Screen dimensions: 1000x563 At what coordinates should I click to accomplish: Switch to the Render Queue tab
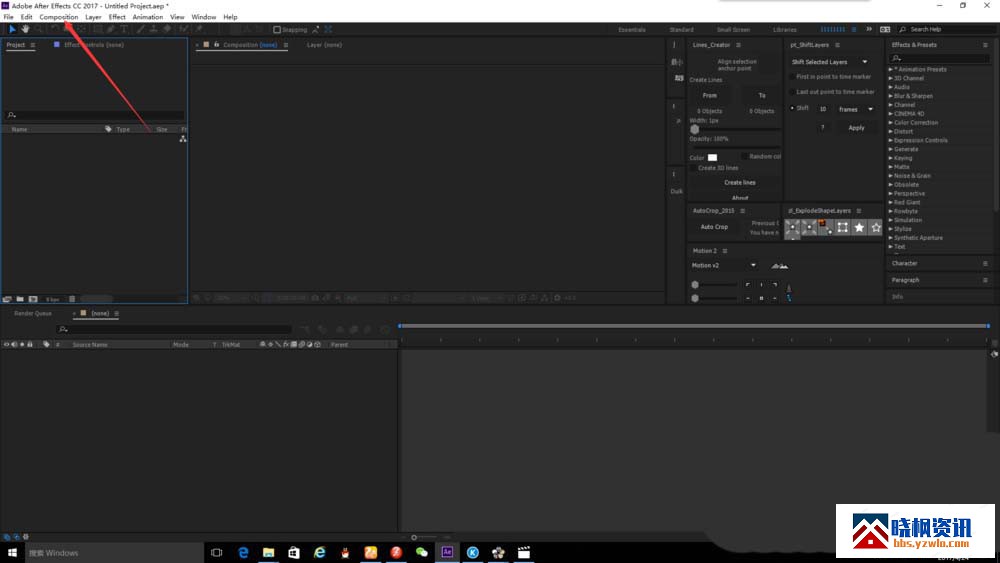[x=33, y=314]
